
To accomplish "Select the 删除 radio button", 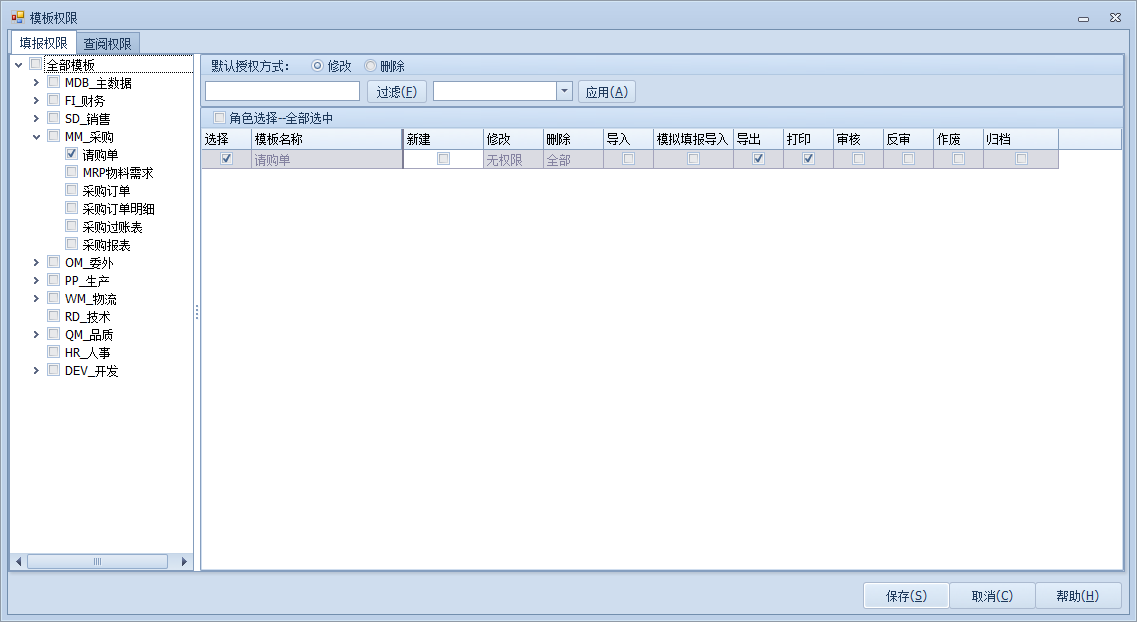I will 371,66.
